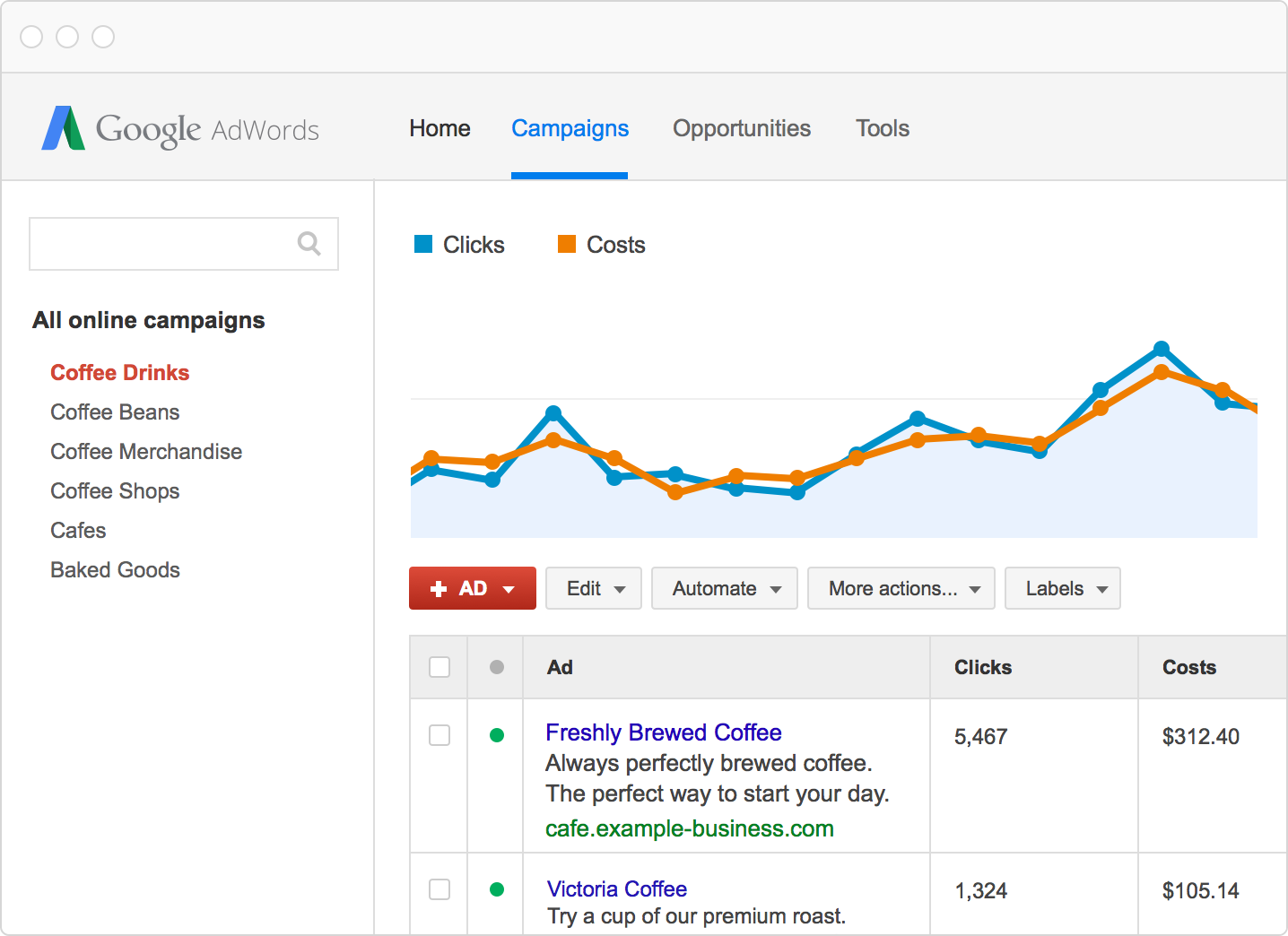Sort by the Clicks column header
The height and width of the screenshot is (936, 1288).
[x=983, y=667]
